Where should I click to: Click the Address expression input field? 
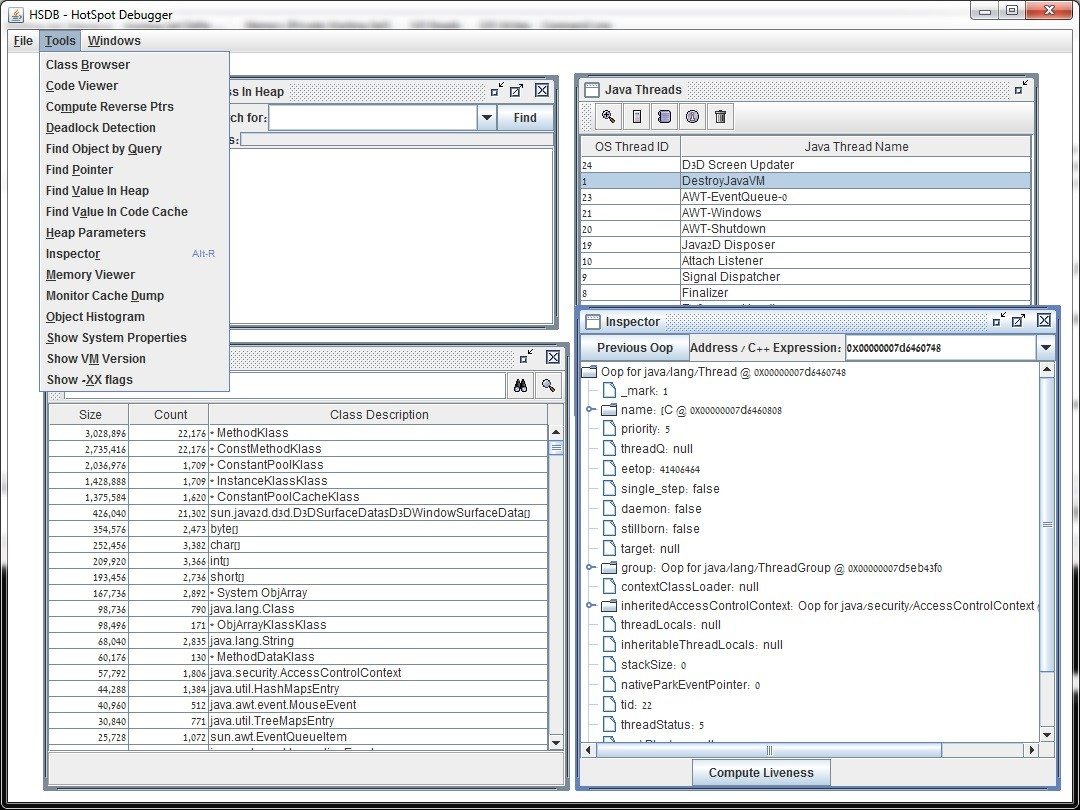[x=941, y=348]
